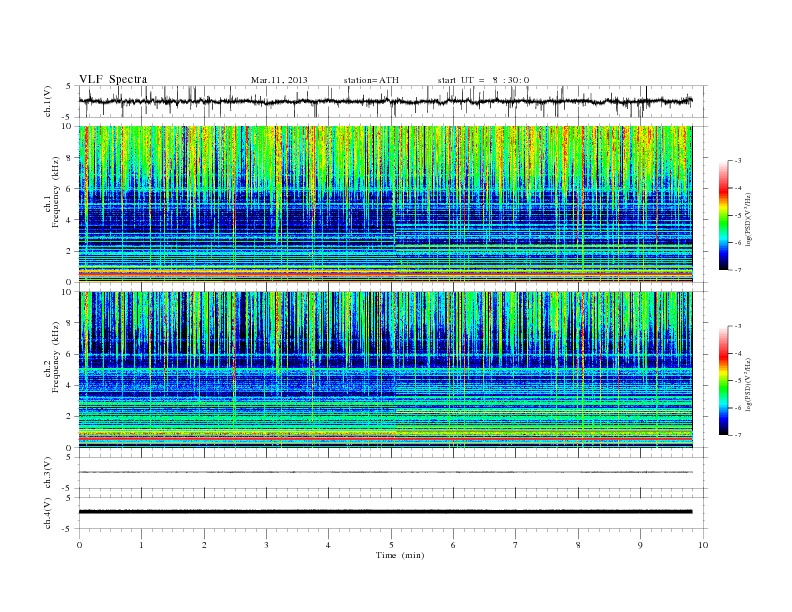Click time axis tick label "9"

640,545
